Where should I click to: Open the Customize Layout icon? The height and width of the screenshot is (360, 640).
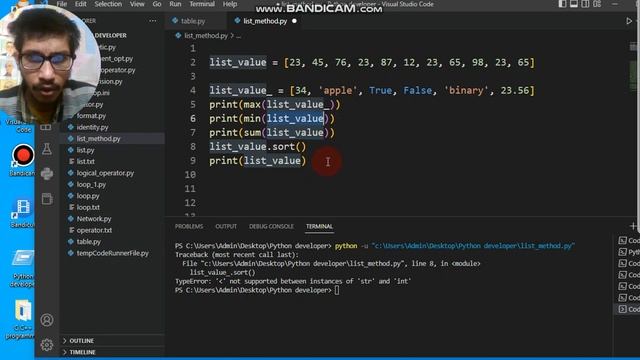597,4
